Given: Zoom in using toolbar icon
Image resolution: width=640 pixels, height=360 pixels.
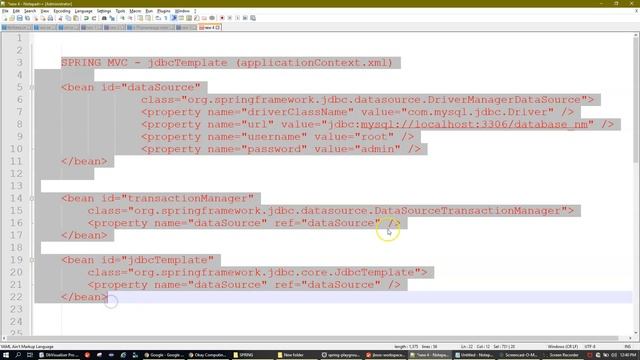Looking at the screenshot, I should point(123,18).
